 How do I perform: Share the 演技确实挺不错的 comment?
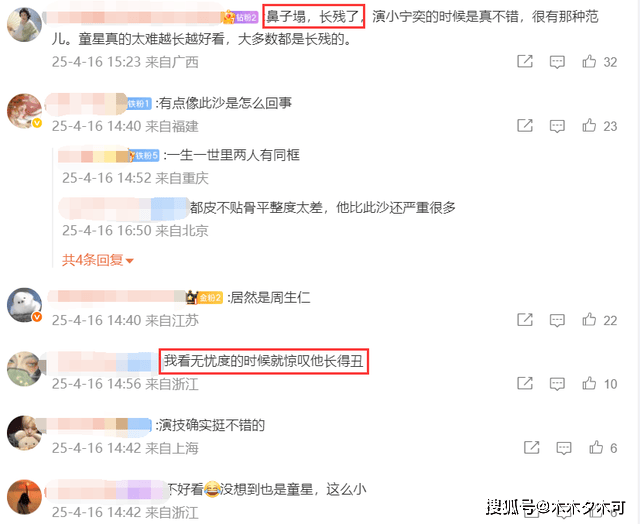coord(531,448)
